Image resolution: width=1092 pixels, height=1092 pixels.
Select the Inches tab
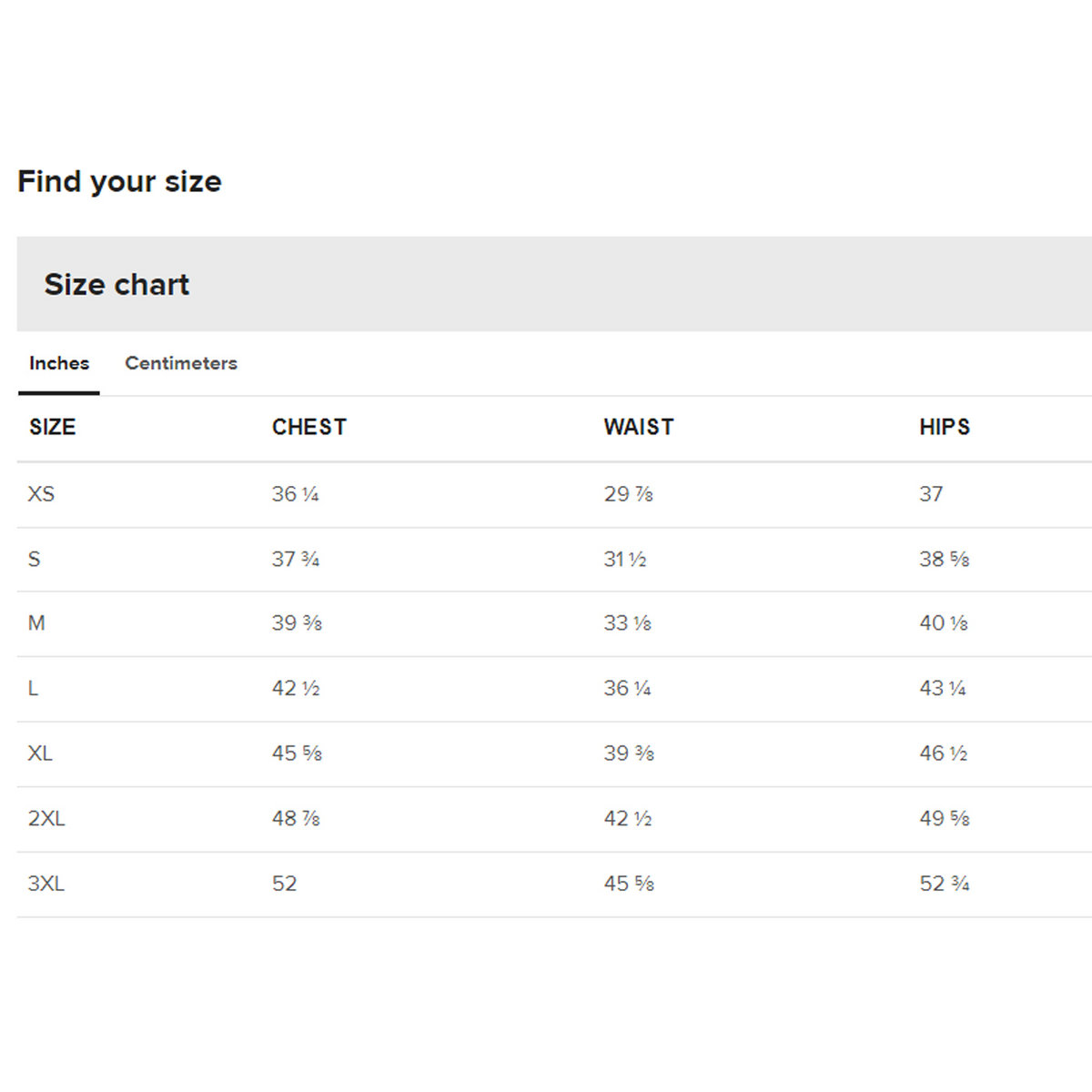click(x=59, y=363)
